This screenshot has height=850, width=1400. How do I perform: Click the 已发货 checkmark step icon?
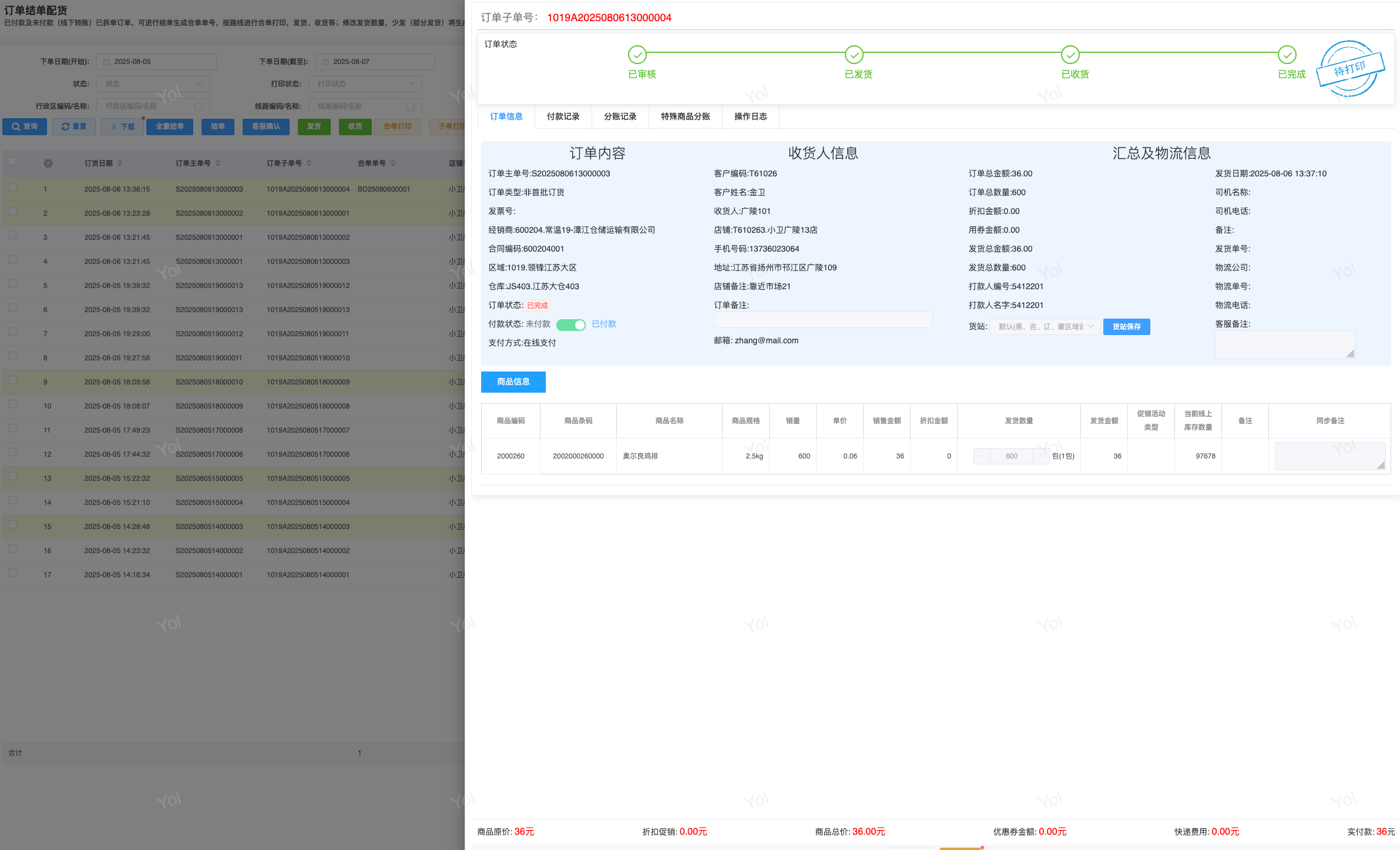click(854, 55)
